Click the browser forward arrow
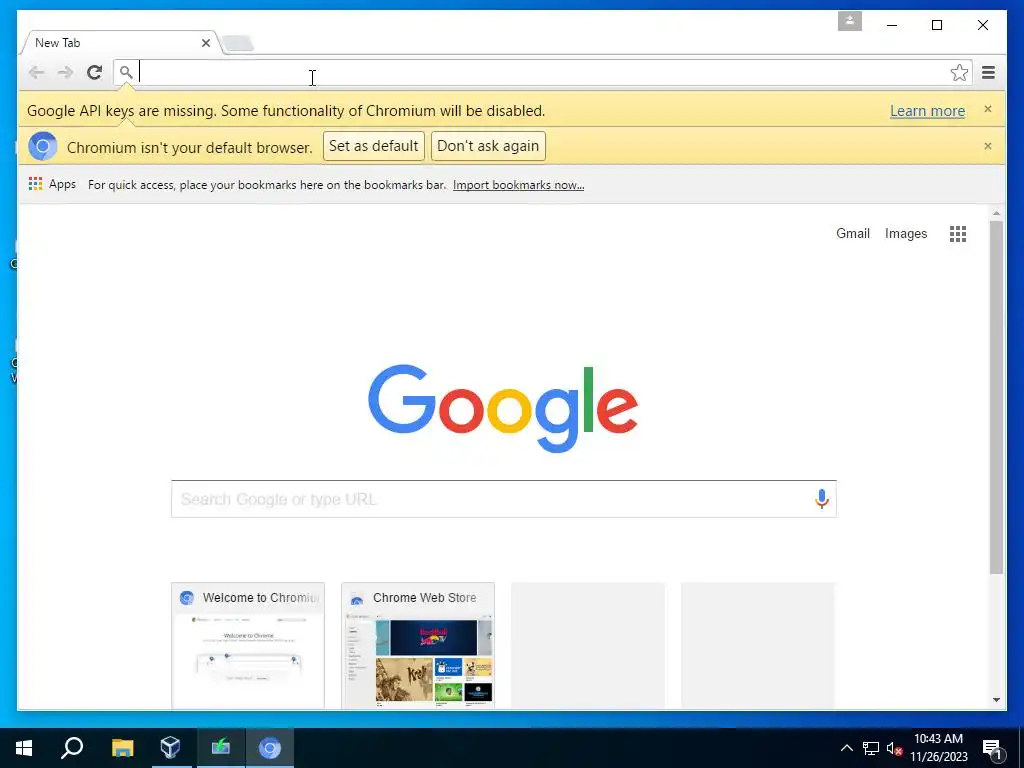Viewport: 1024px width, 768px height. coord(65,72)
